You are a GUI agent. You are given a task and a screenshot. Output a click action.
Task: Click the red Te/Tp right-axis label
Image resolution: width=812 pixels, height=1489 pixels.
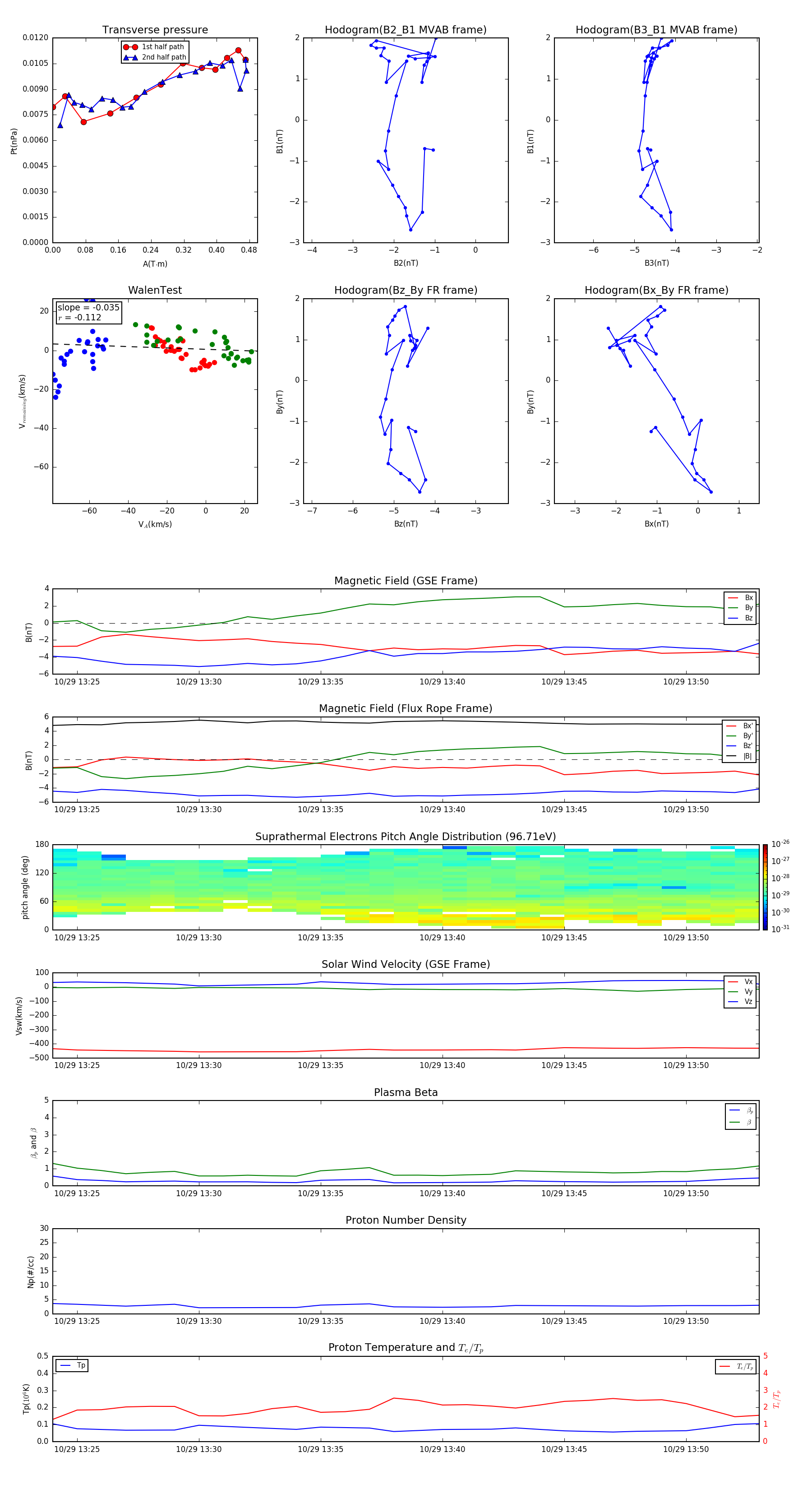[776, 1399]
